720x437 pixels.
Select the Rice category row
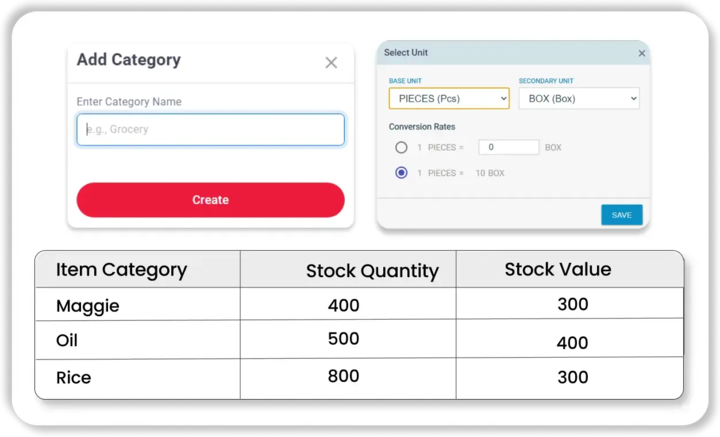[73, 377]
